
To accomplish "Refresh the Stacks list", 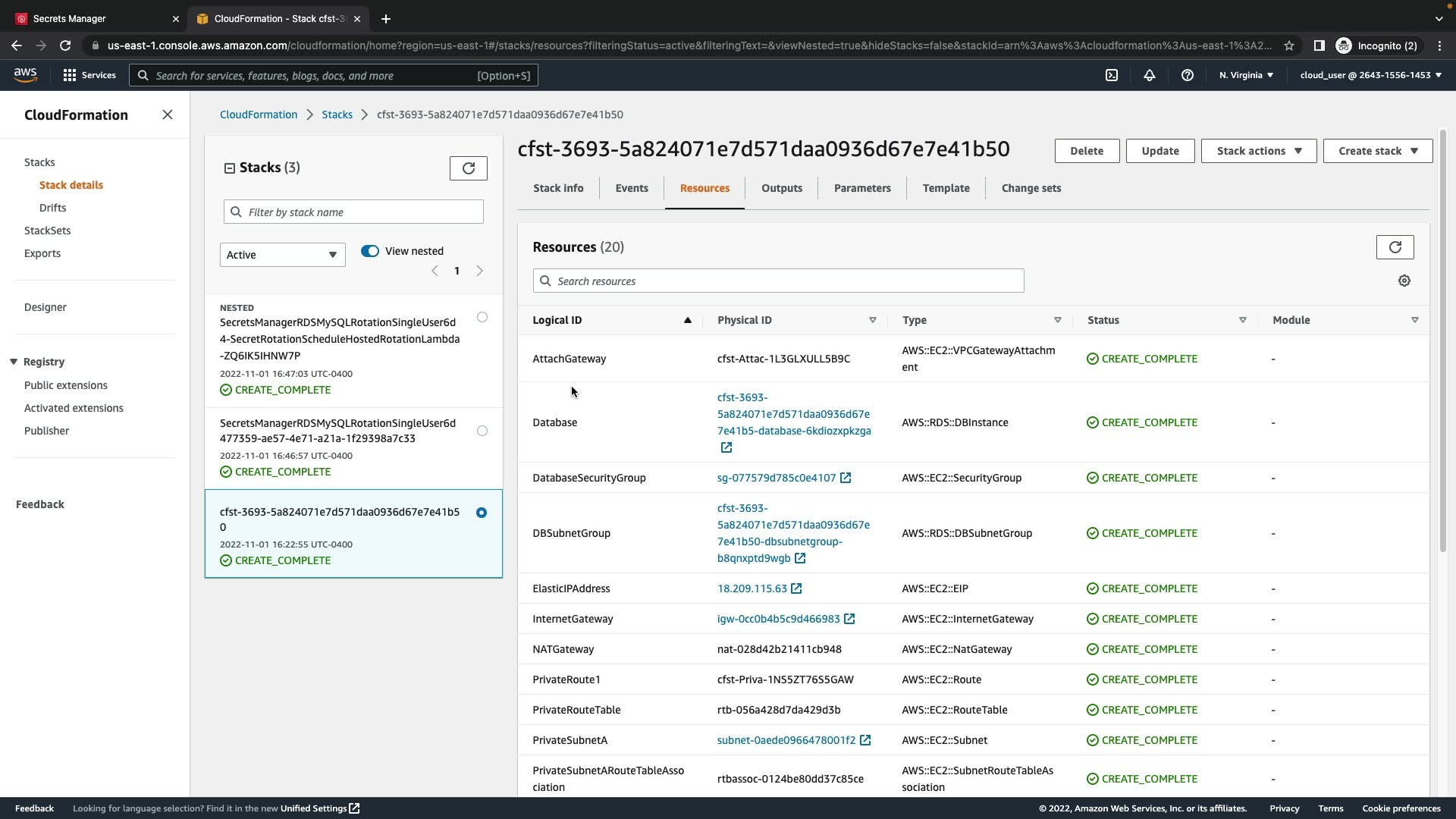I will tap(468, 168).
